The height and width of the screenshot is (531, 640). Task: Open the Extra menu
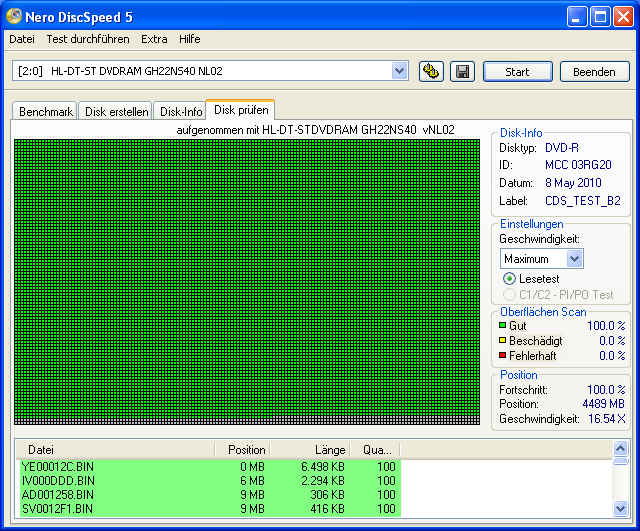coord(154,39)
